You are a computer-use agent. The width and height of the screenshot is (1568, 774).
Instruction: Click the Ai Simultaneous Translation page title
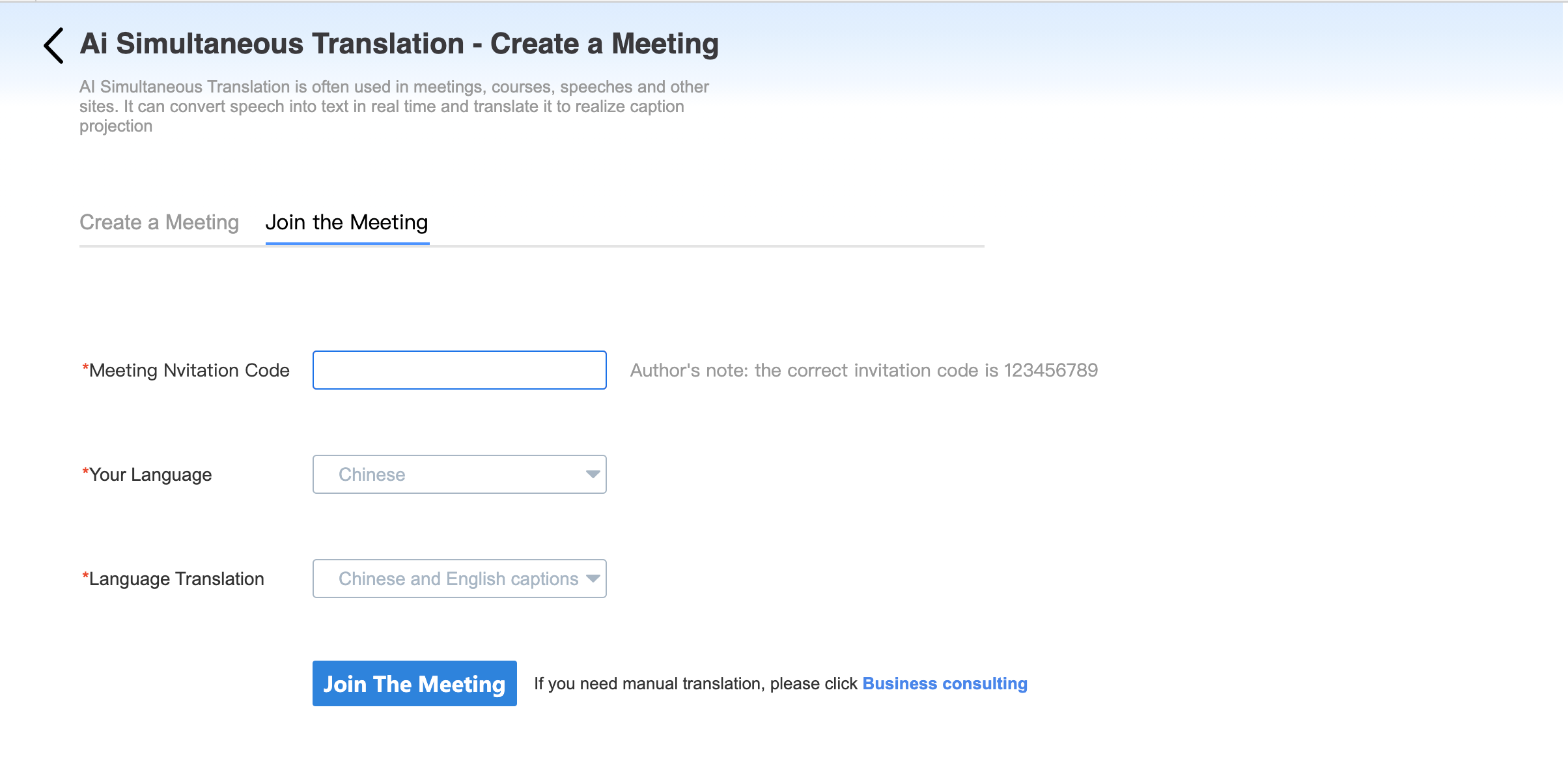pos(399,44)
